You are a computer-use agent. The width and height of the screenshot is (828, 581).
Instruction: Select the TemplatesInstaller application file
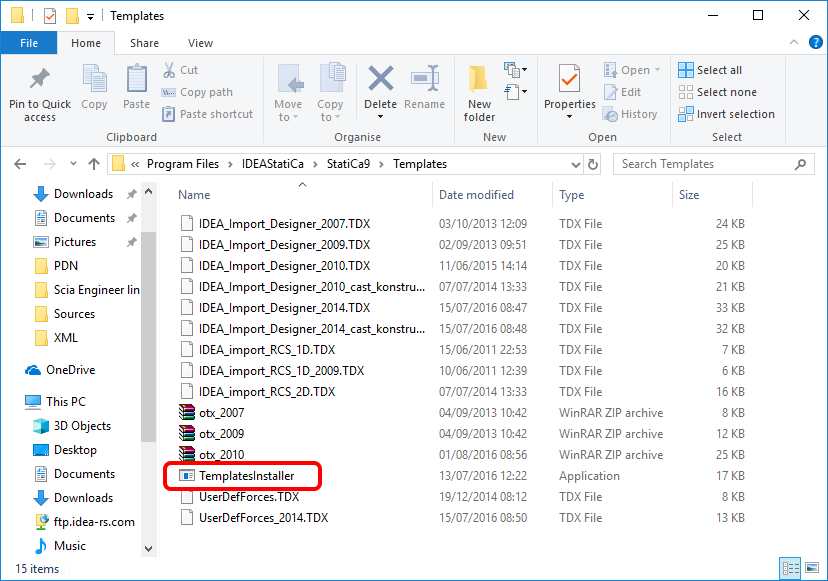pos(246,476)
